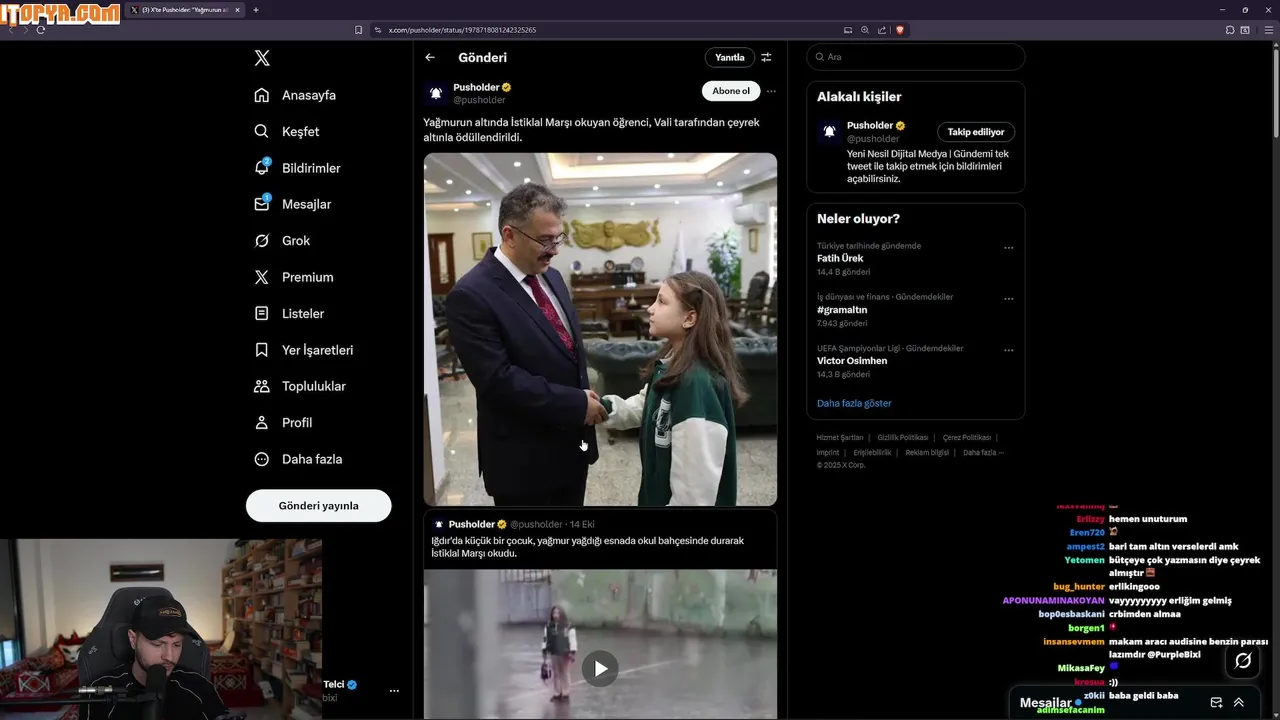Viewport: 1280px width, 720px height.
Task: Open the floating Grok button
Action: (1243, 661)
